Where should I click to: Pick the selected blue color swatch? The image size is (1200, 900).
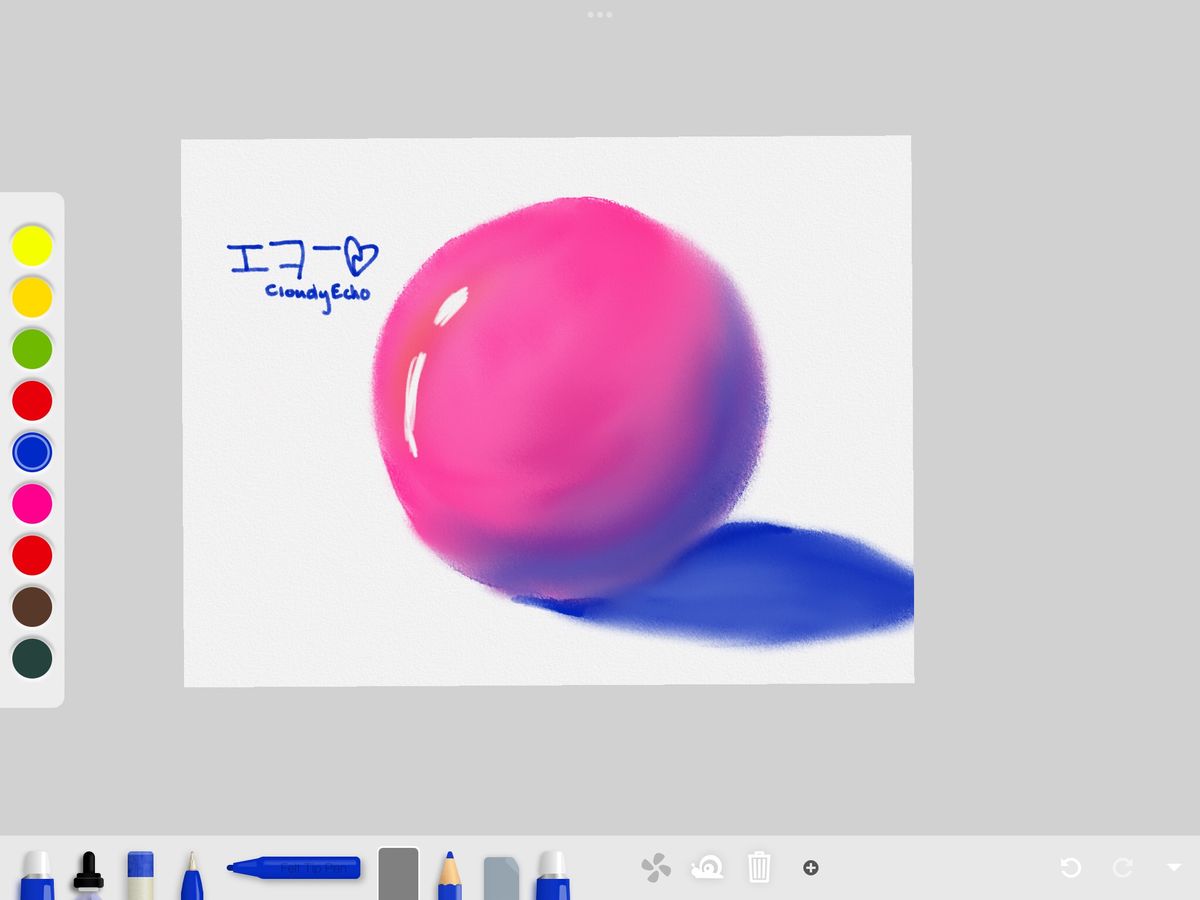(x=32, y=452)
